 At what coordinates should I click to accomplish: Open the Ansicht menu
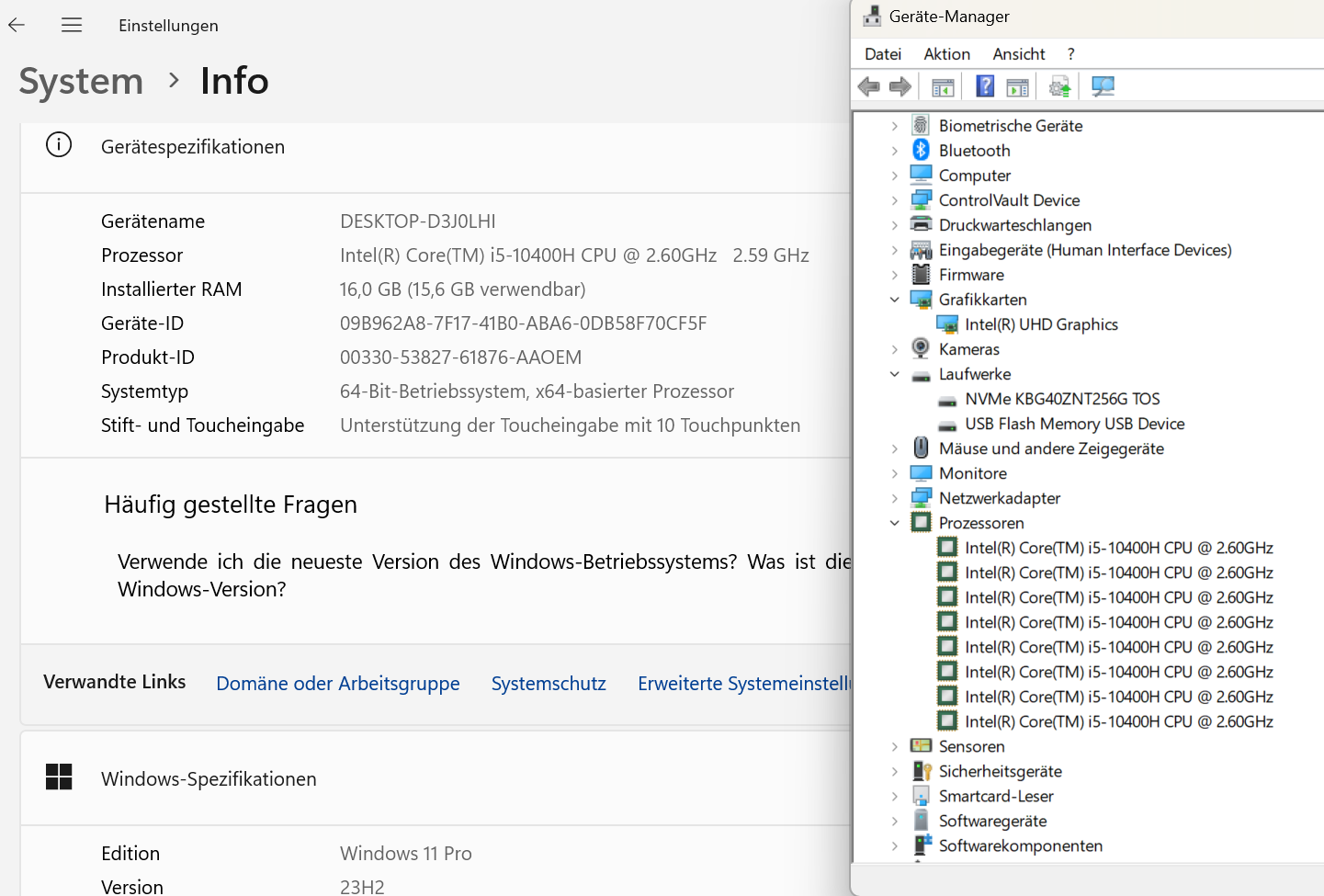point(1019,54)
